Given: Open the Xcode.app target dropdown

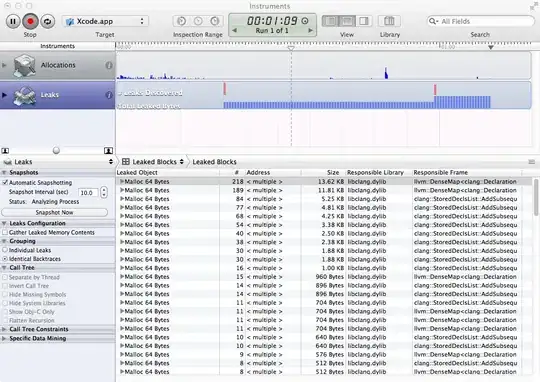Looking at the screenshot, I should tap(105, 21).
